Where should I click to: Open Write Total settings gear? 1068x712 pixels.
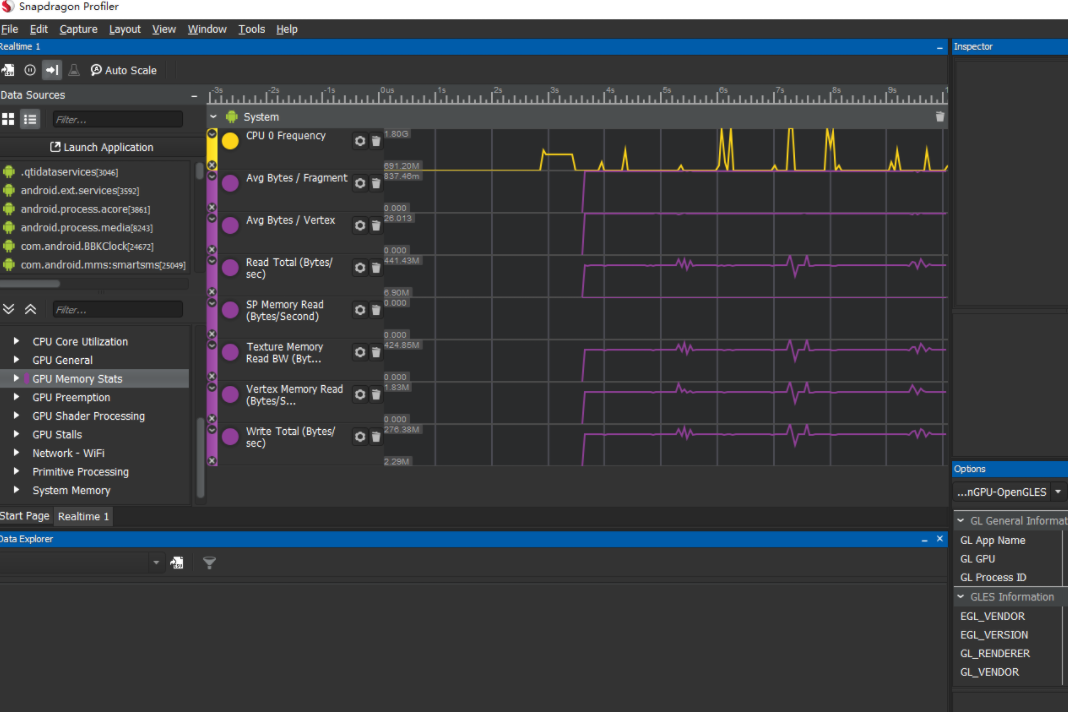coord(360,437)
